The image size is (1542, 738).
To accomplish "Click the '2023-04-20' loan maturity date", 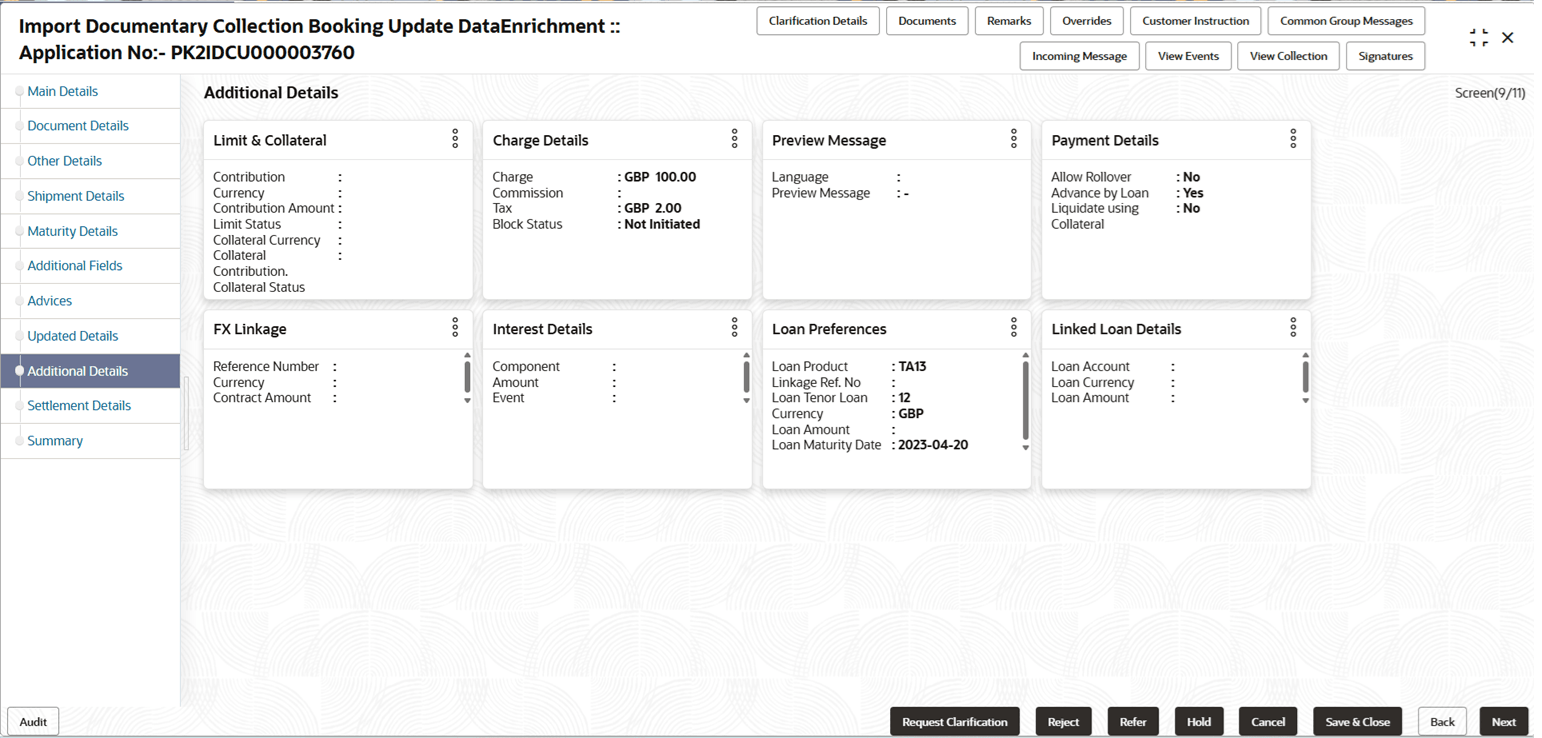I will (933, 445).
